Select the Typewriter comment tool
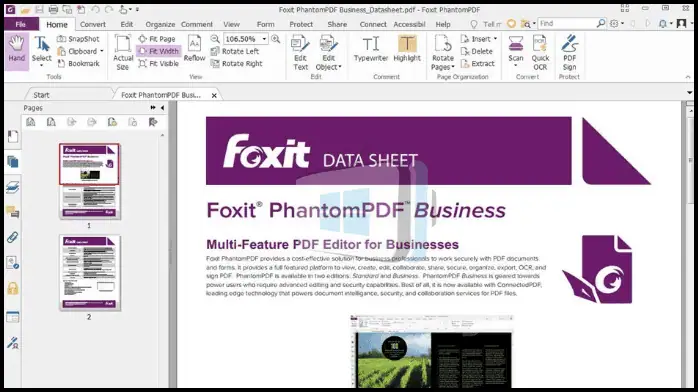This screenshot has width=698, height=392. click(x=371, y=49)
